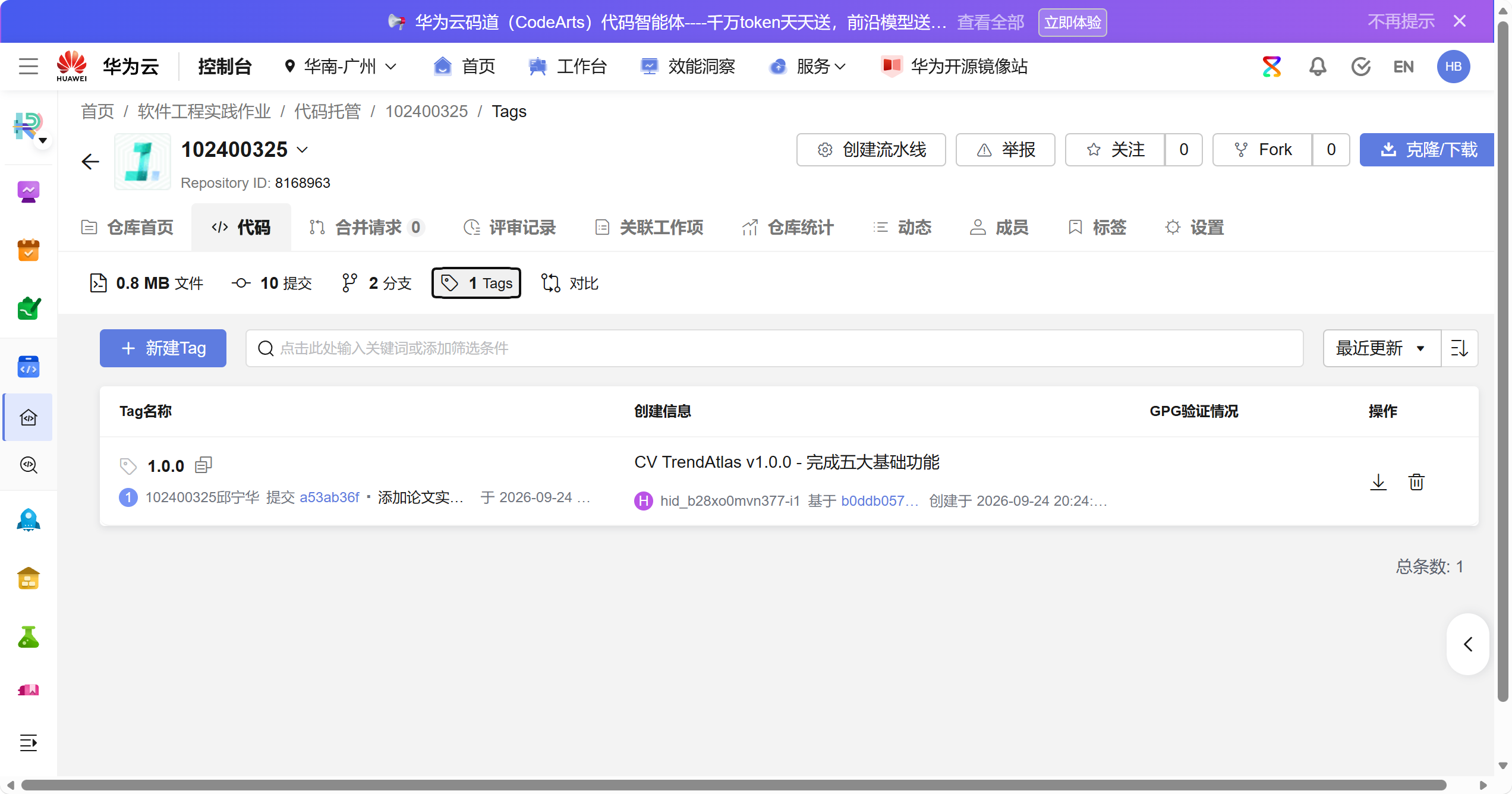This screenshot has height=794, width=1512.
Task: Go back with the left arrow
Action: [x=90, y=162]
